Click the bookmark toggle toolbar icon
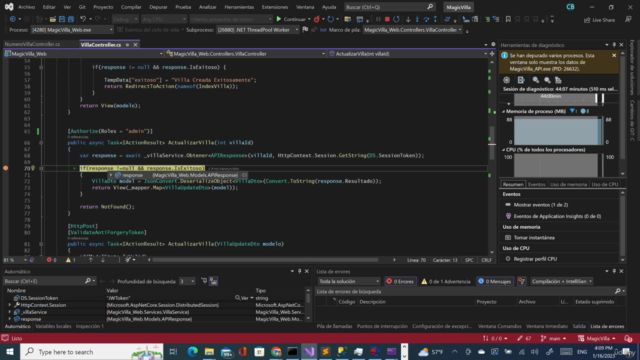This screenshot has height=360, width=640. point(508,19)
